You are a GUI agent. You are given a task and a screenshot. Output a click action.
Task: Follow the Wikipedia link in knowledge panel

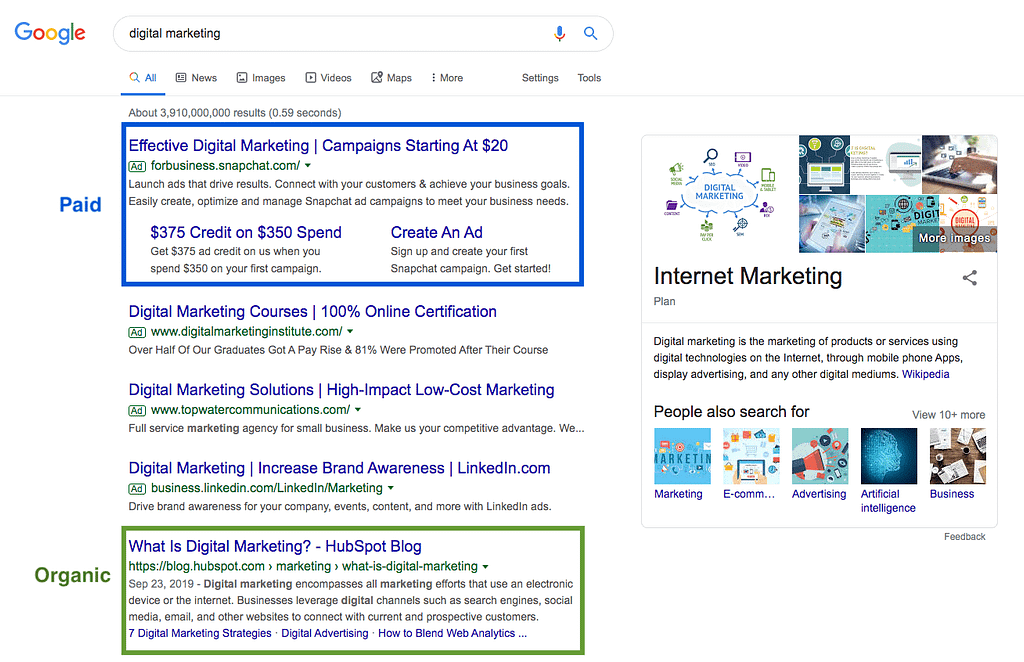925,374
